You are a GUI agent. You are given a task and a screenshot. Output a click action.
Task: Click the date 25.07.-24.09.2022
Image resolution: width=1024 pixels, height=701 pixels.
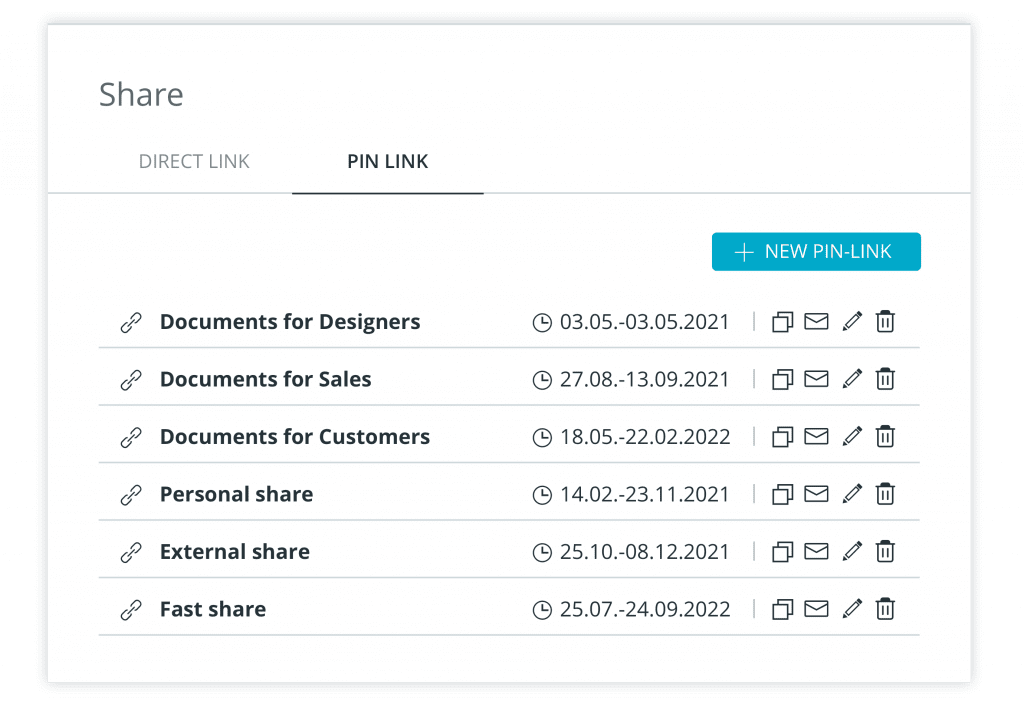click(x=645, y=609)
